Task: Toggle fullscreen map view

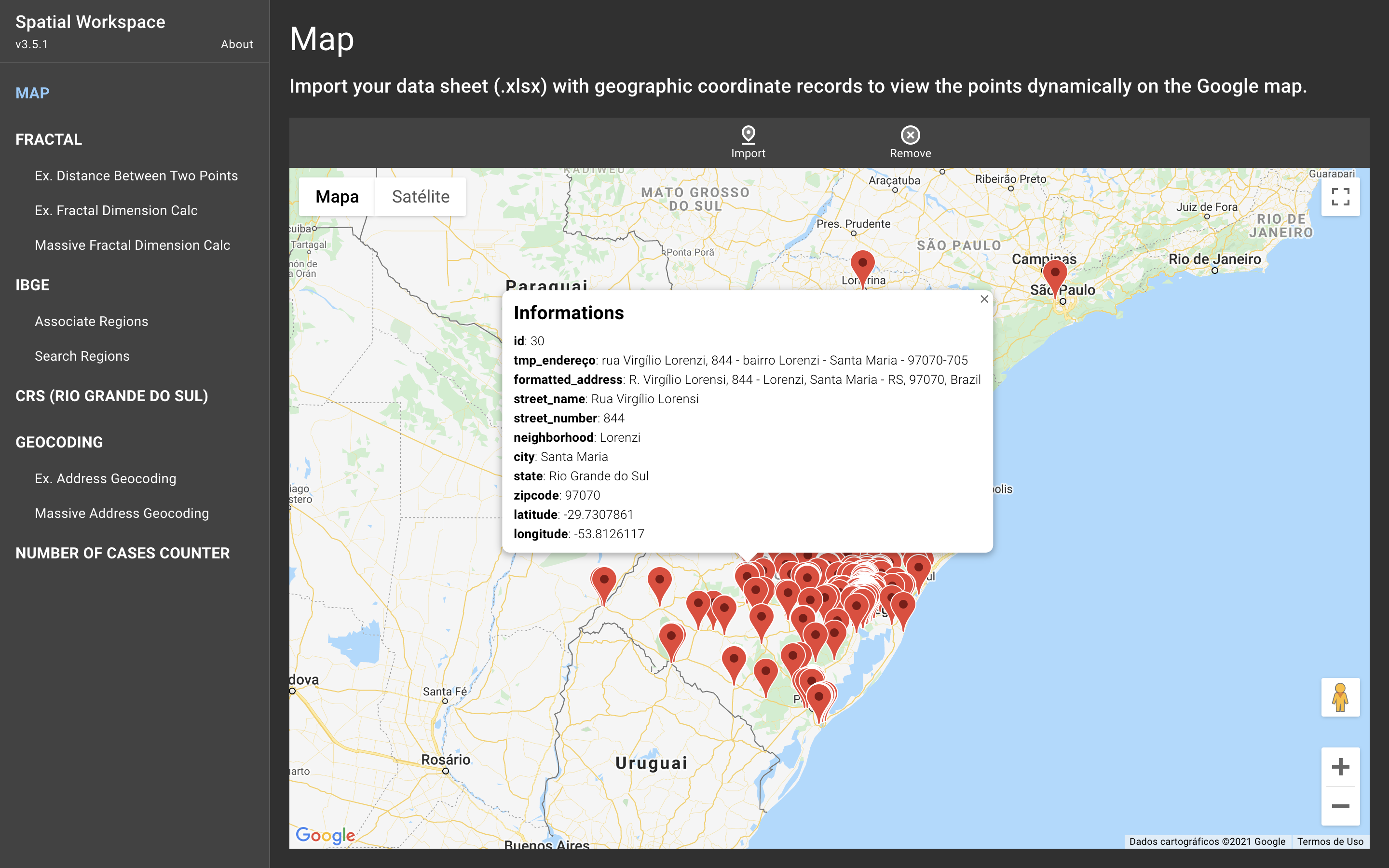Action: tap(1340, 197)
